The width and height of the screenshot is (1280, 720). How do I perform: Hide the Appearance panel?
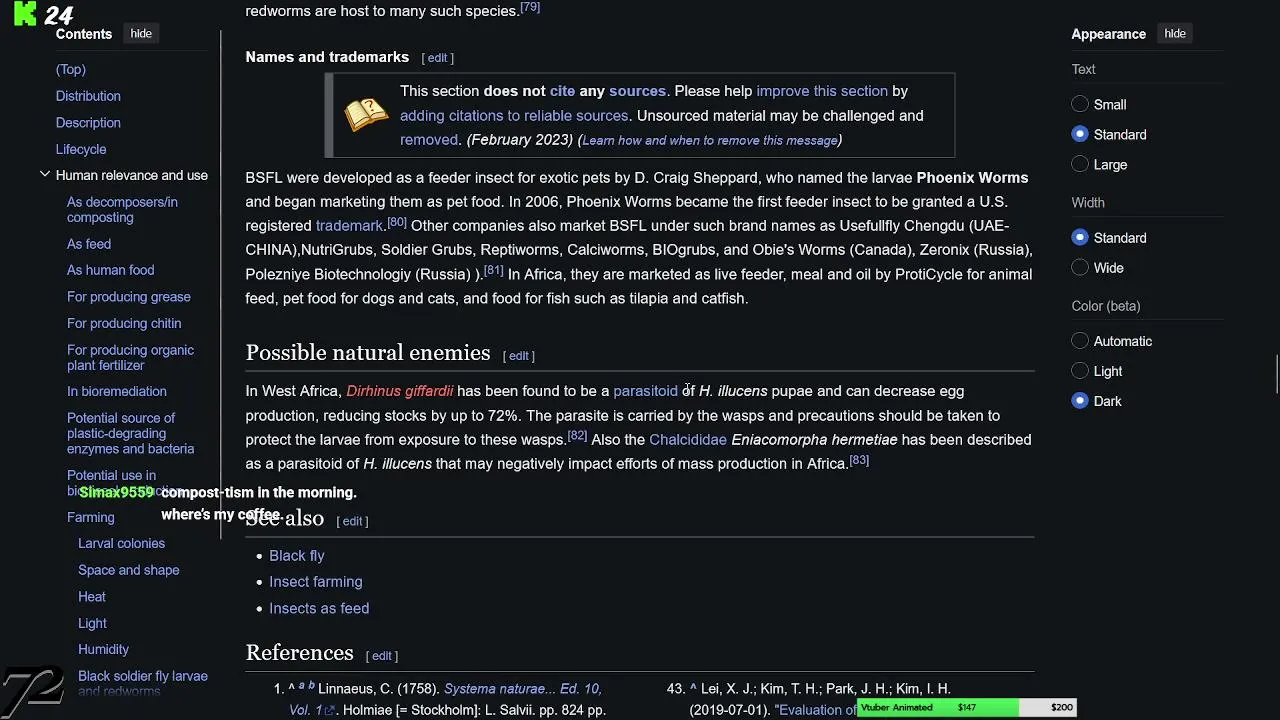[x=1174, y=34]
